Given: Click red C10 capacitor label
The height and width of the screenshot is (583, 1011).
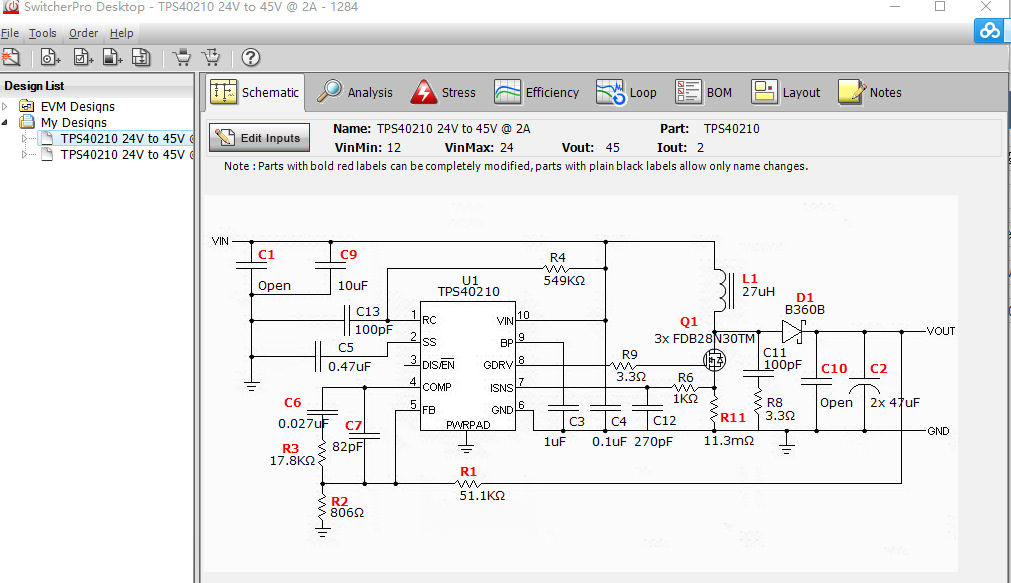Looking at the screenshot, I should click(x=834, y=369).
